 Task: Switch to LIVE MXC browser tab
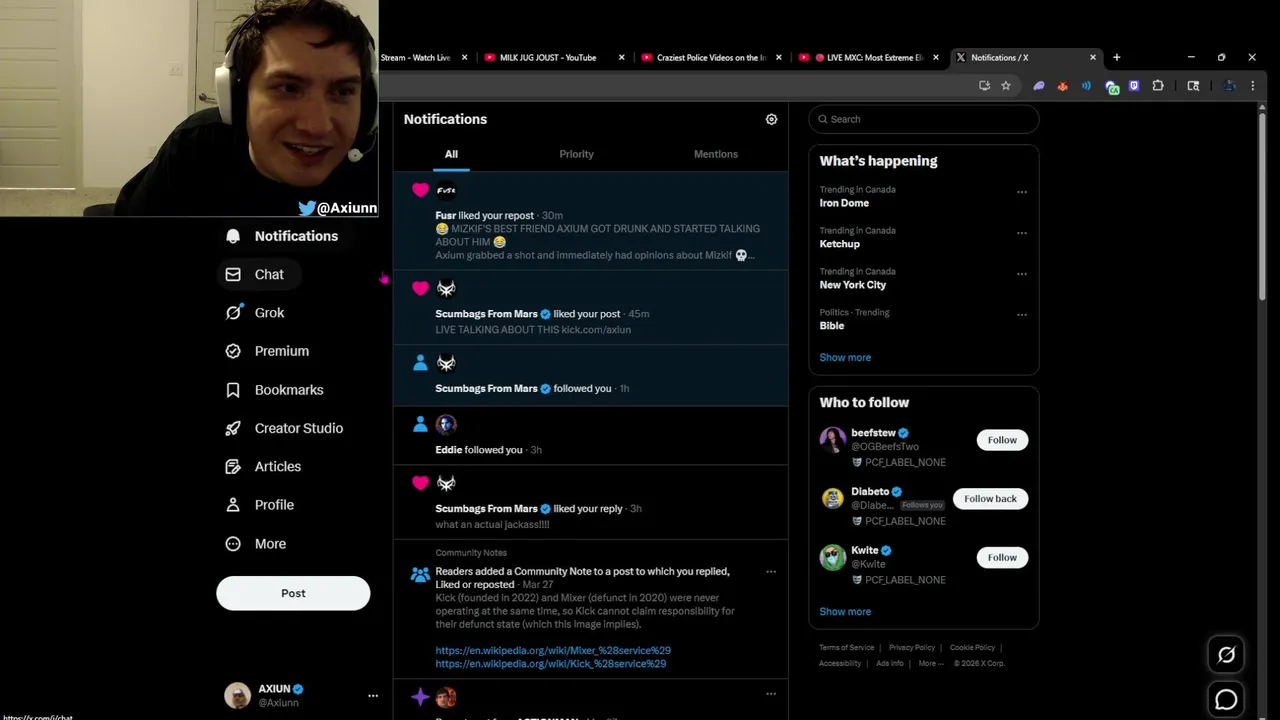click(868, 58)
